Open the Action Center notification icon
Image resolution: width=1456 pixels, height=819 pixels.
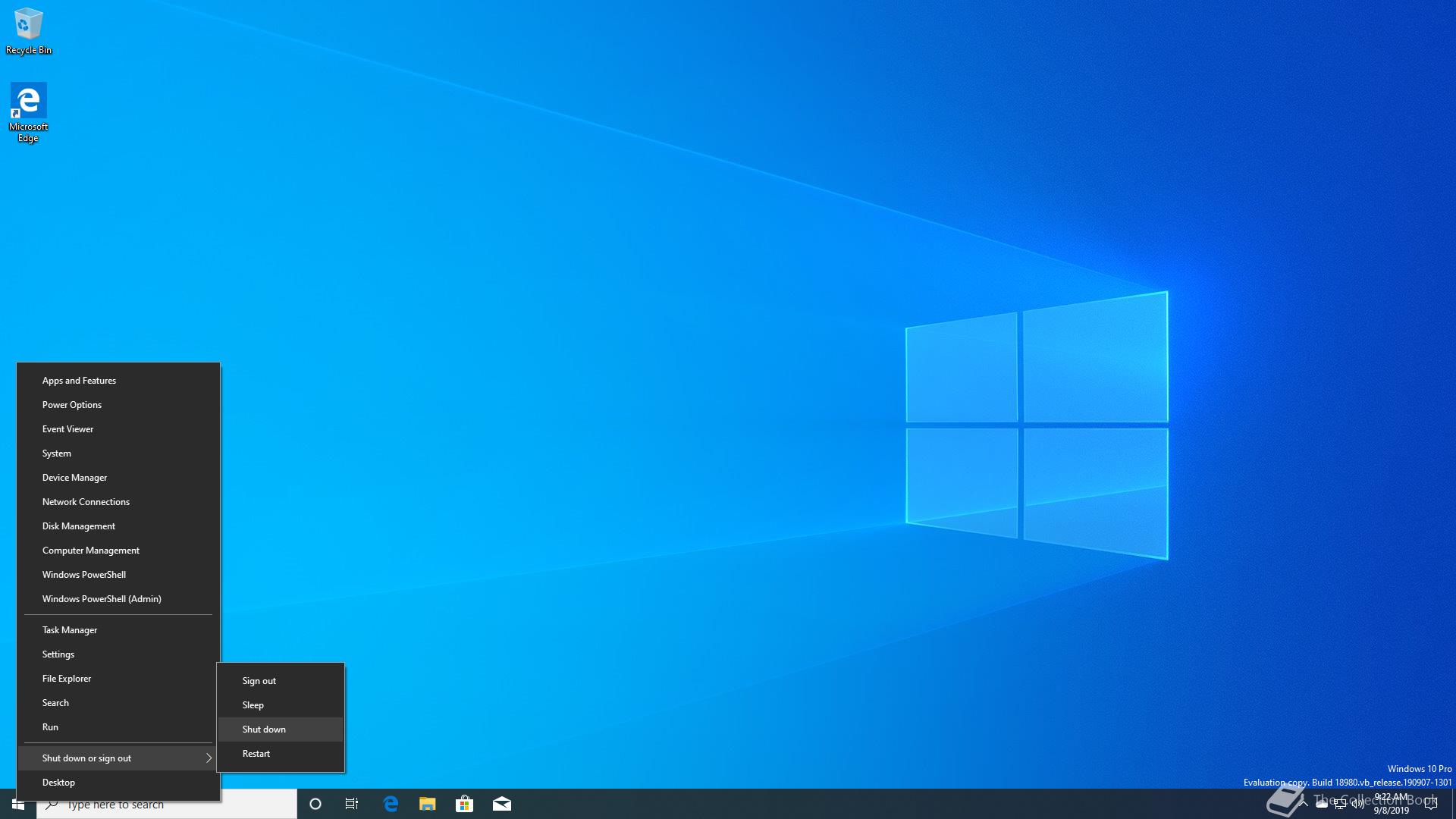1431,804
